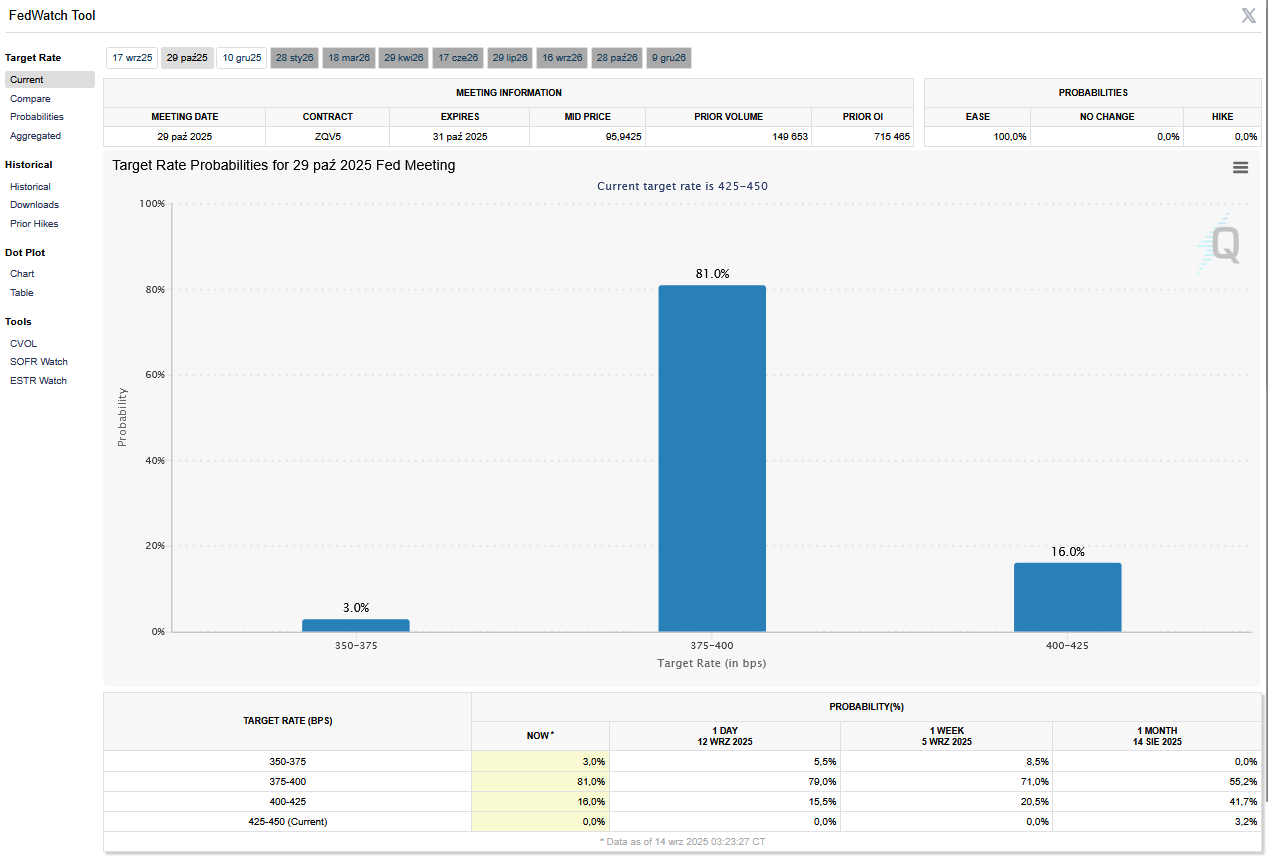Select the 17 wrz25 meeting tab
This screenshot has width=1275, height=857.
132,58
